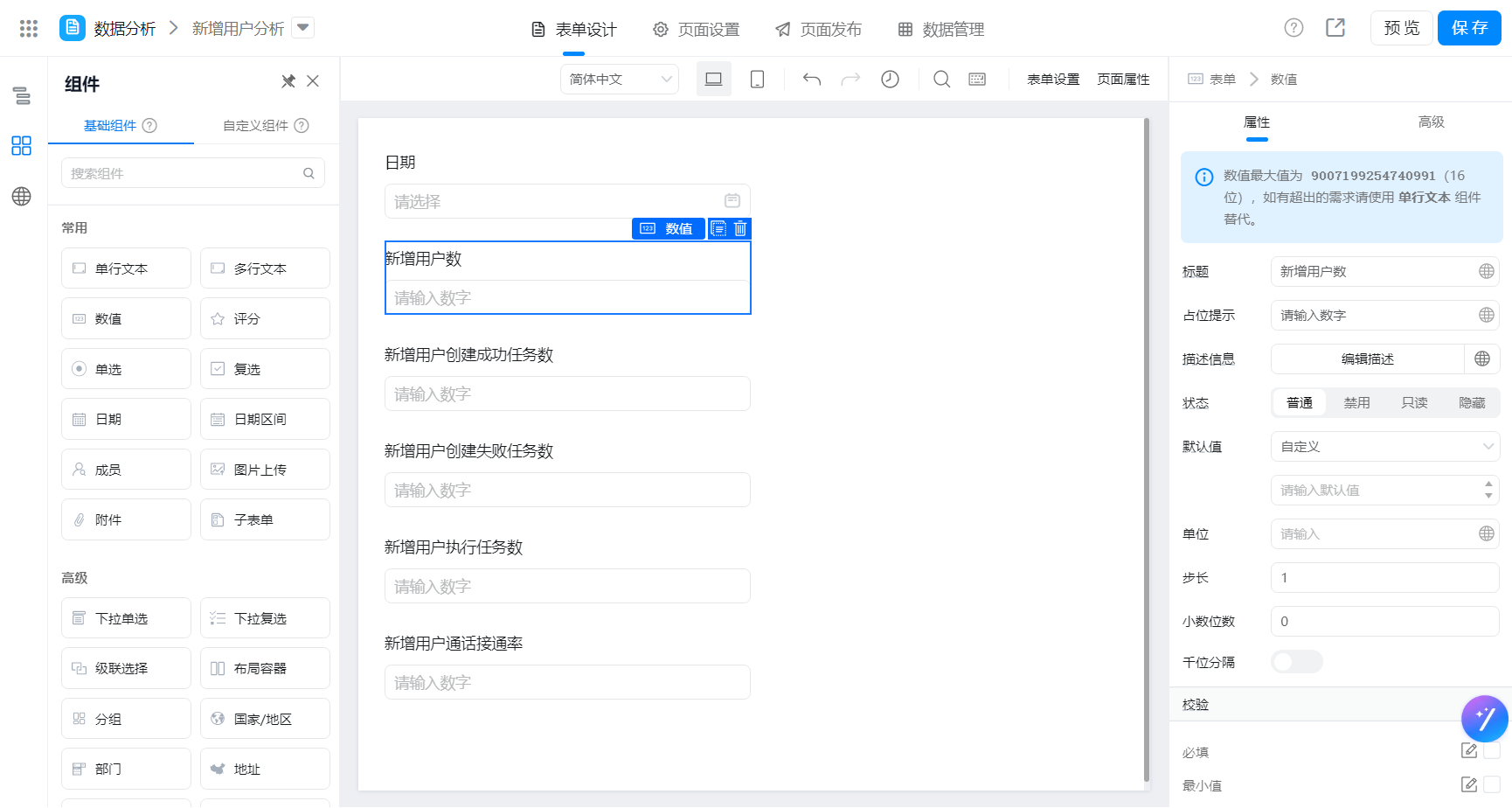Open the 新增用户分析 page dropdown arrow

(302, 28)
